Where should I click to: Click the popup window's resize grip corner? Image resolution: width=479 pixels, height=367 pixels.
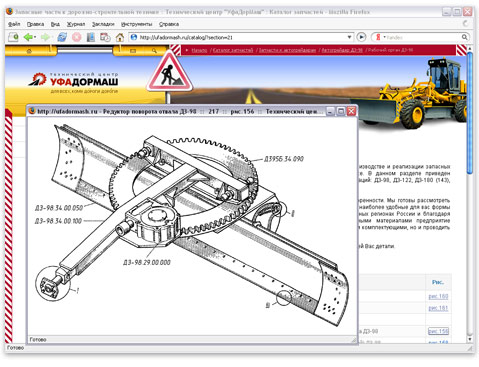coord(354,340)
